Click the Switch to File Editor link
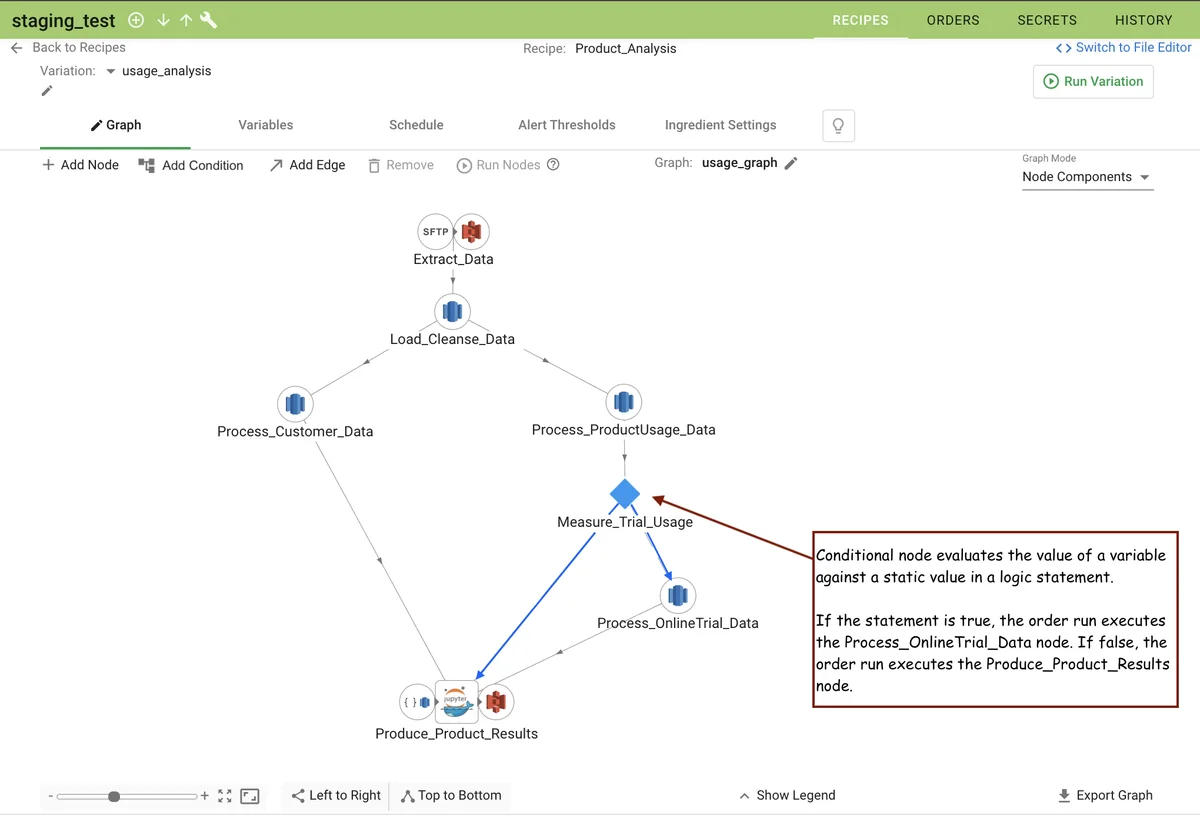 (x=1123, y=47)
